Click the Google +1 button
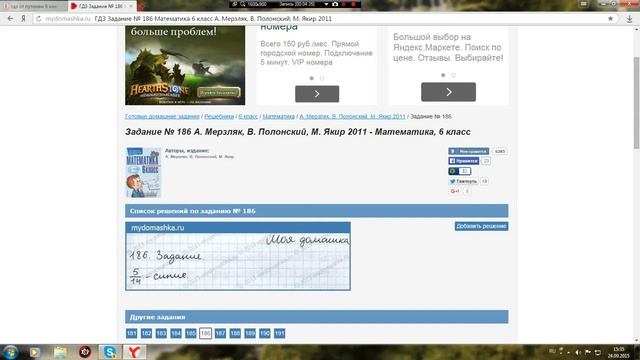 coord(455,191)
